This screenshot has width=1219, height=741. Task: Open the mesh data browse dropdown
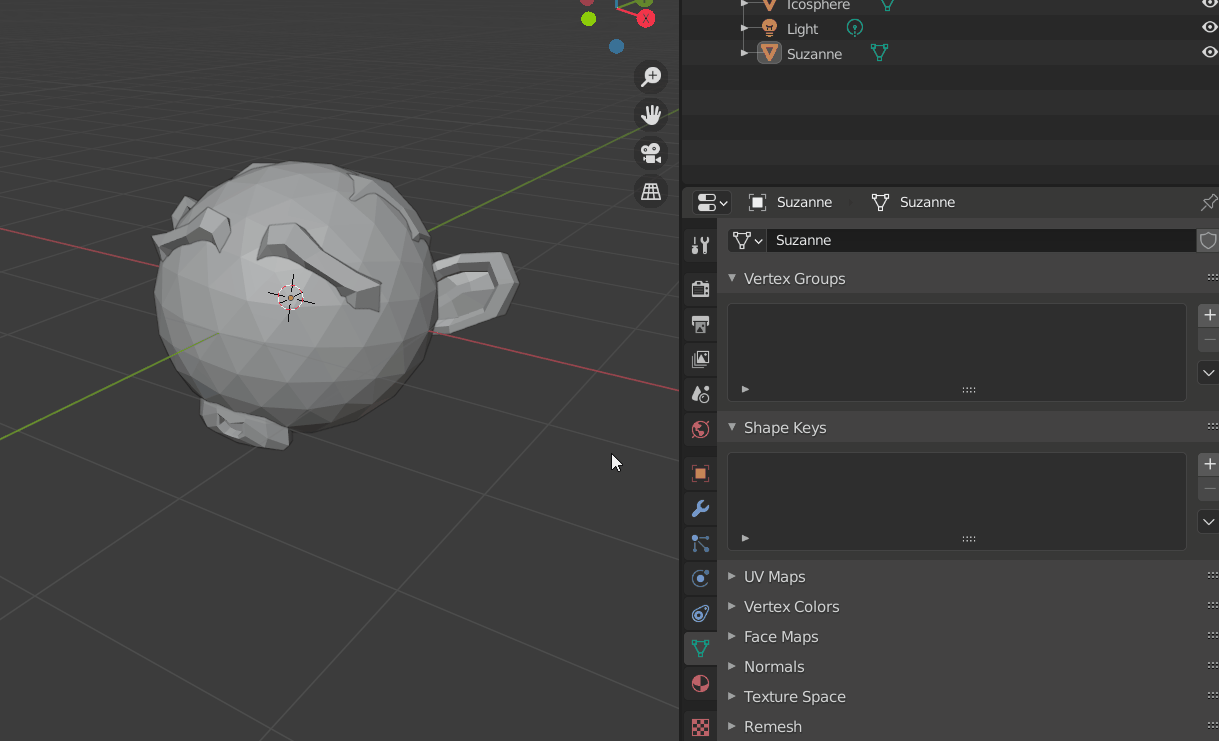(747, 240)
